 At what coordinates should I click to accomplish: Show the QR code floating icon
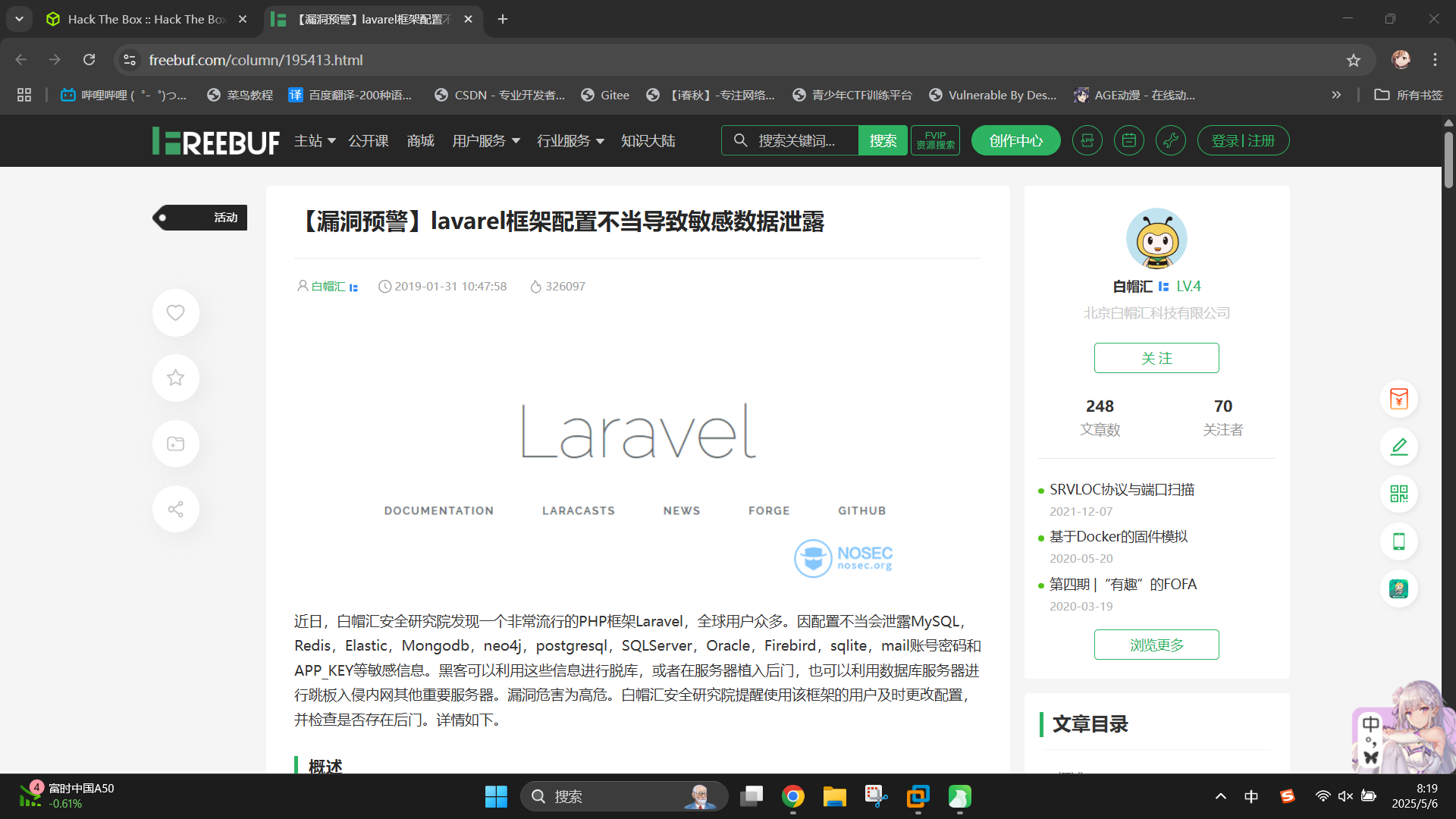point(1398,494)
